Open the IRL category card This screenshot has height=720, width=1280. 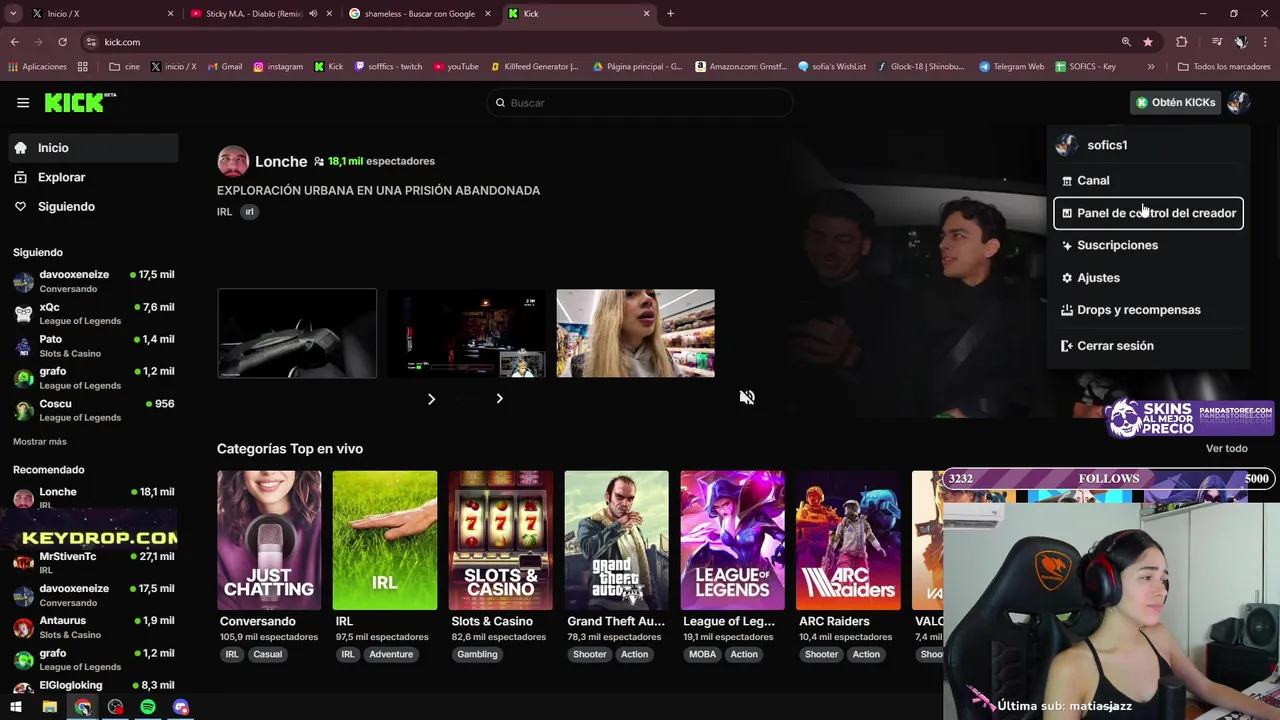(x=385, y=540)
